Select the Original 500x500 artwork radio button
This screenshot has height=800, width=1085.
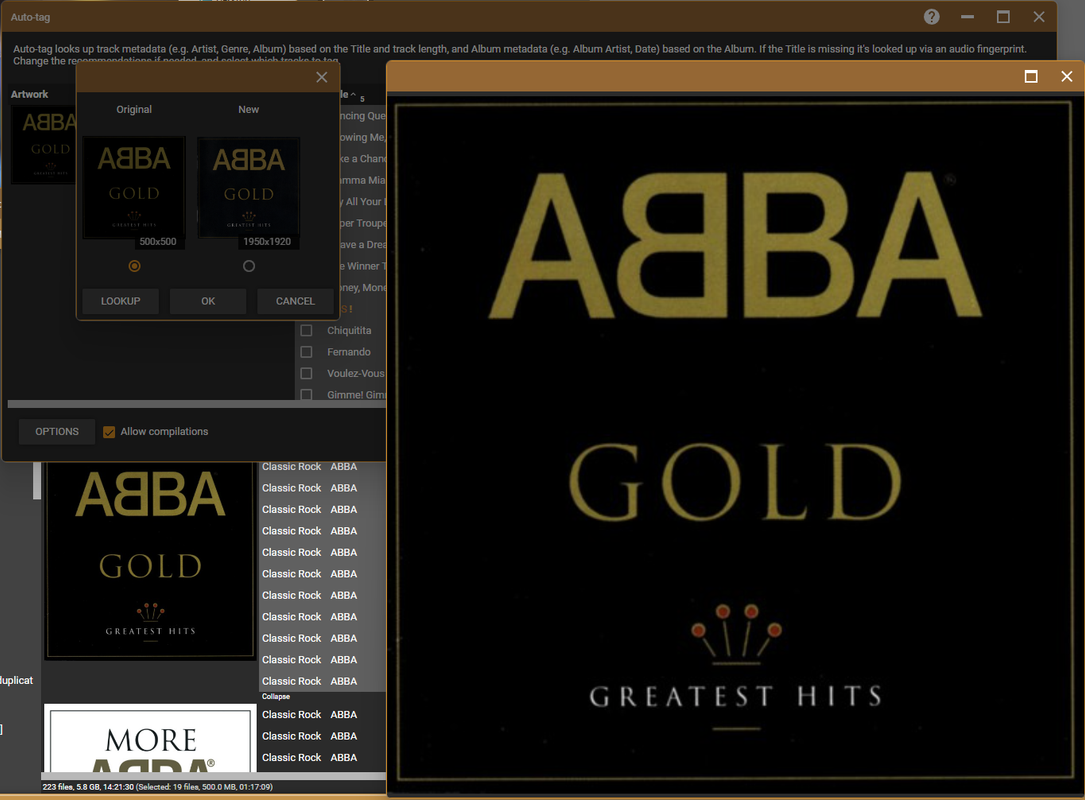(134, 266)
